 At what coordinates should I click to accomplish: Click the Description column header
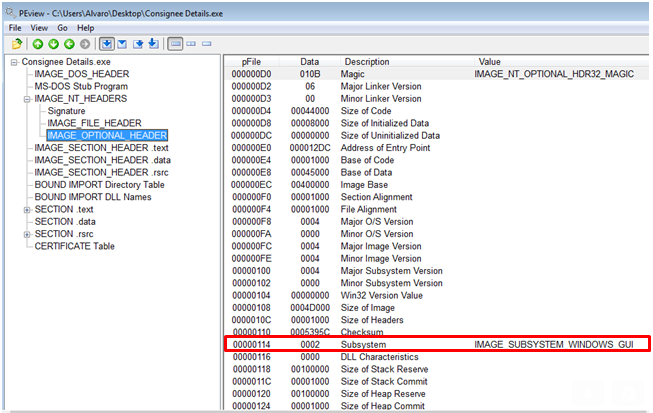coord(367,62)
